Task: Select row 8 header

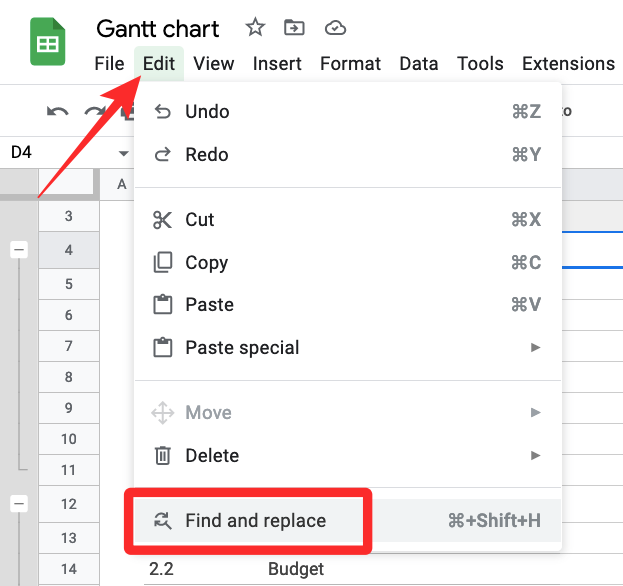Action: coord(69,377)
